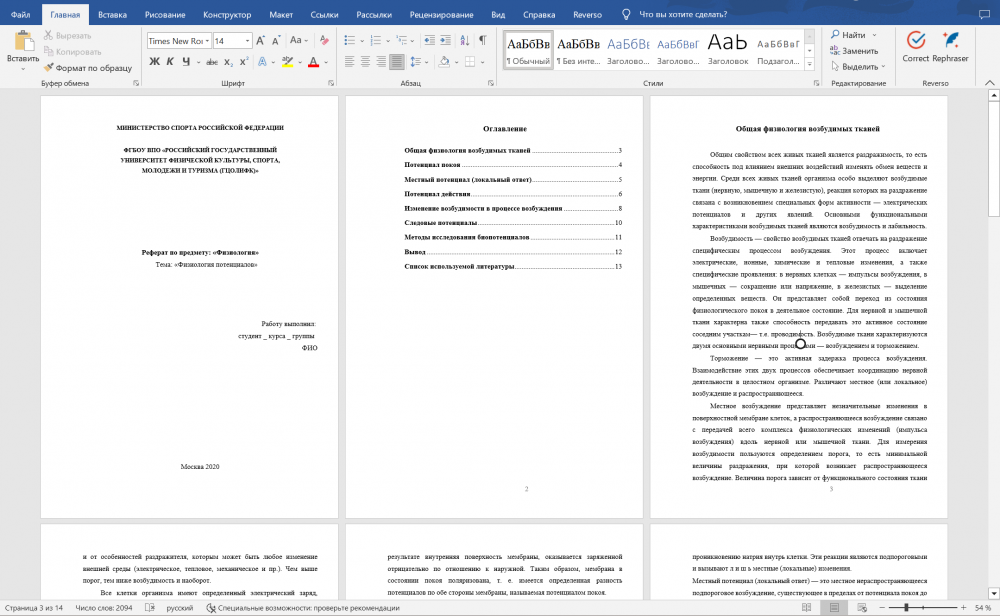Expand the underline style dropdown arrow
This screenshot has height=616, width=1000.
pos(198,62)
